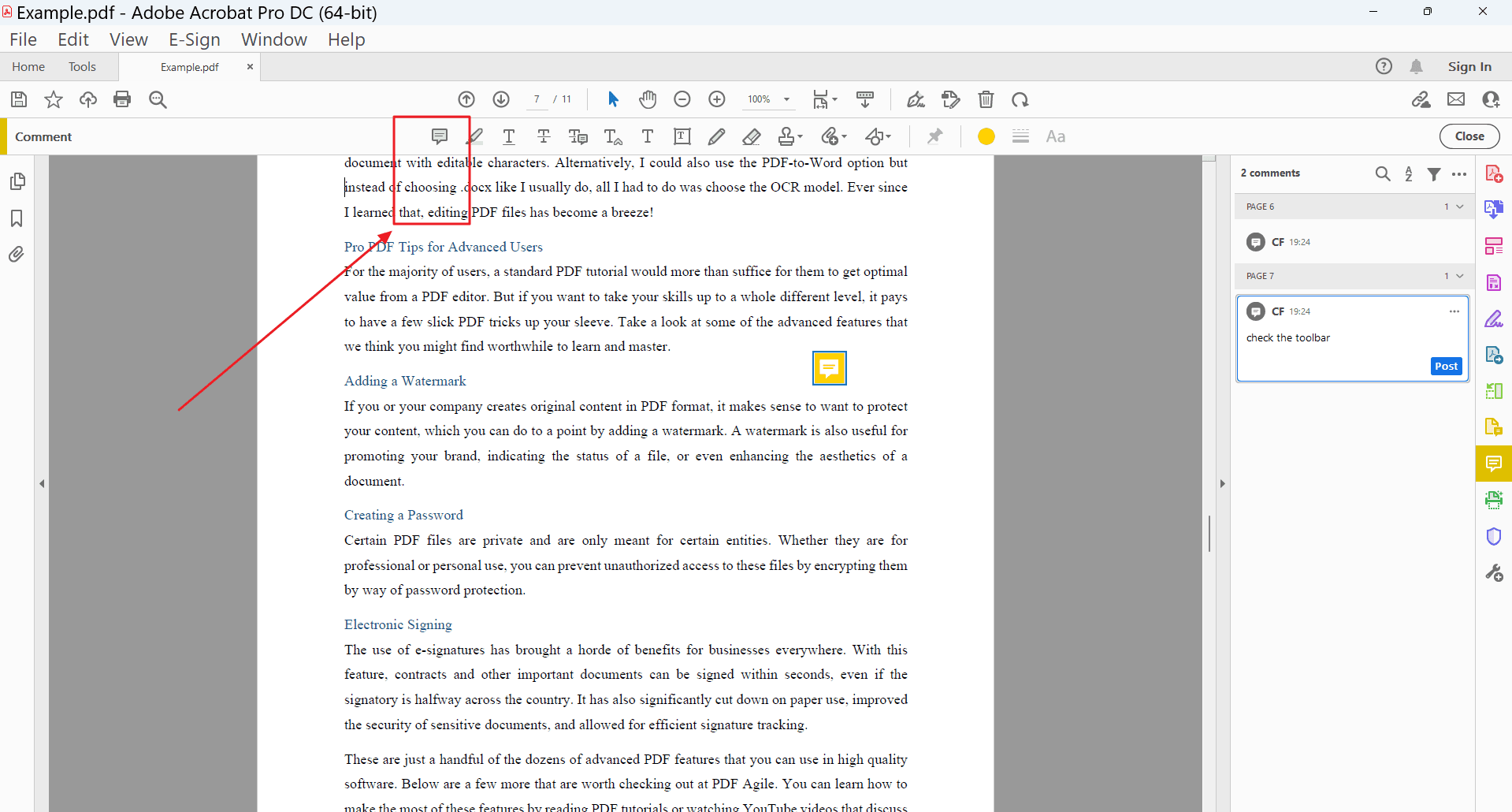This screenshot has width=1512, height=812.
Task: Open the Drawing shapes tool dropdown
Action: (878, 136)
